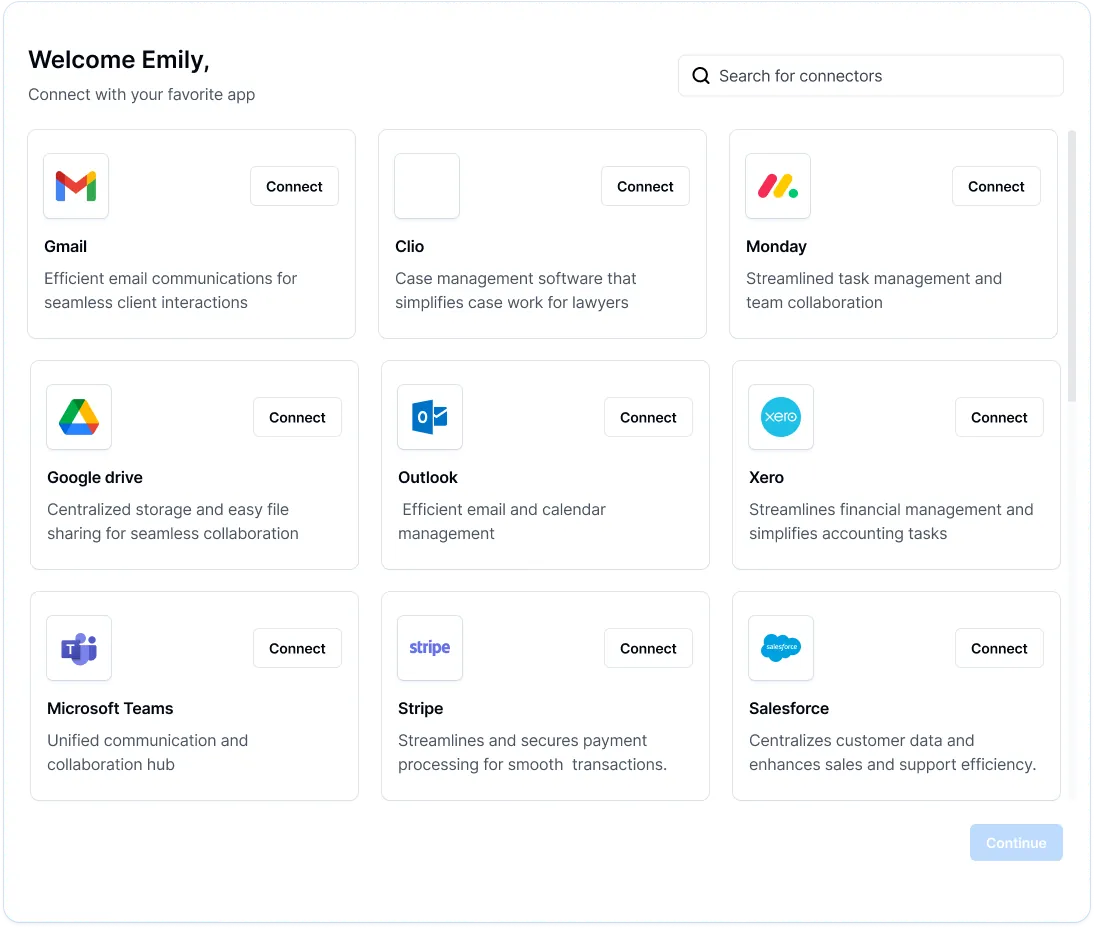Click the Monday app logo icon
Viewport: 1094px width, 928px height.
(778, 186)
